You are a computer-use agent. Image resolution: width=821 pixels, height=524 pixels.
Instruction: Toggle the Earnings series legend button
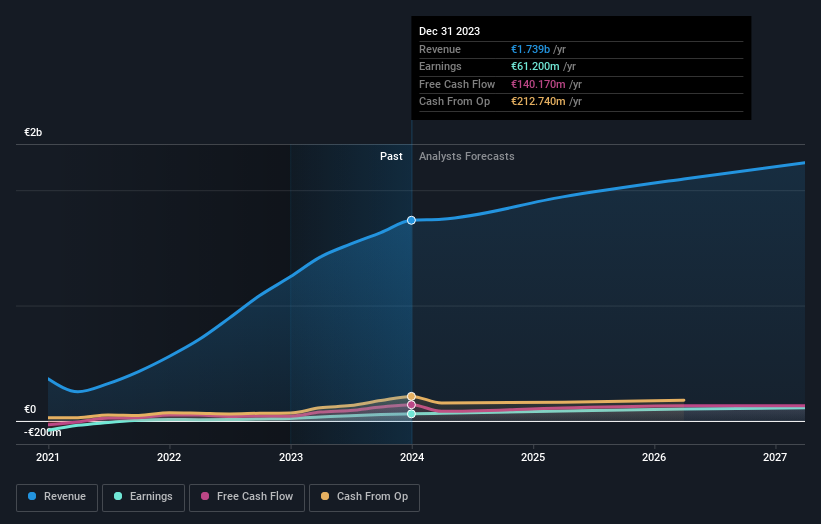pyautogui.click(x=143, y=497)
